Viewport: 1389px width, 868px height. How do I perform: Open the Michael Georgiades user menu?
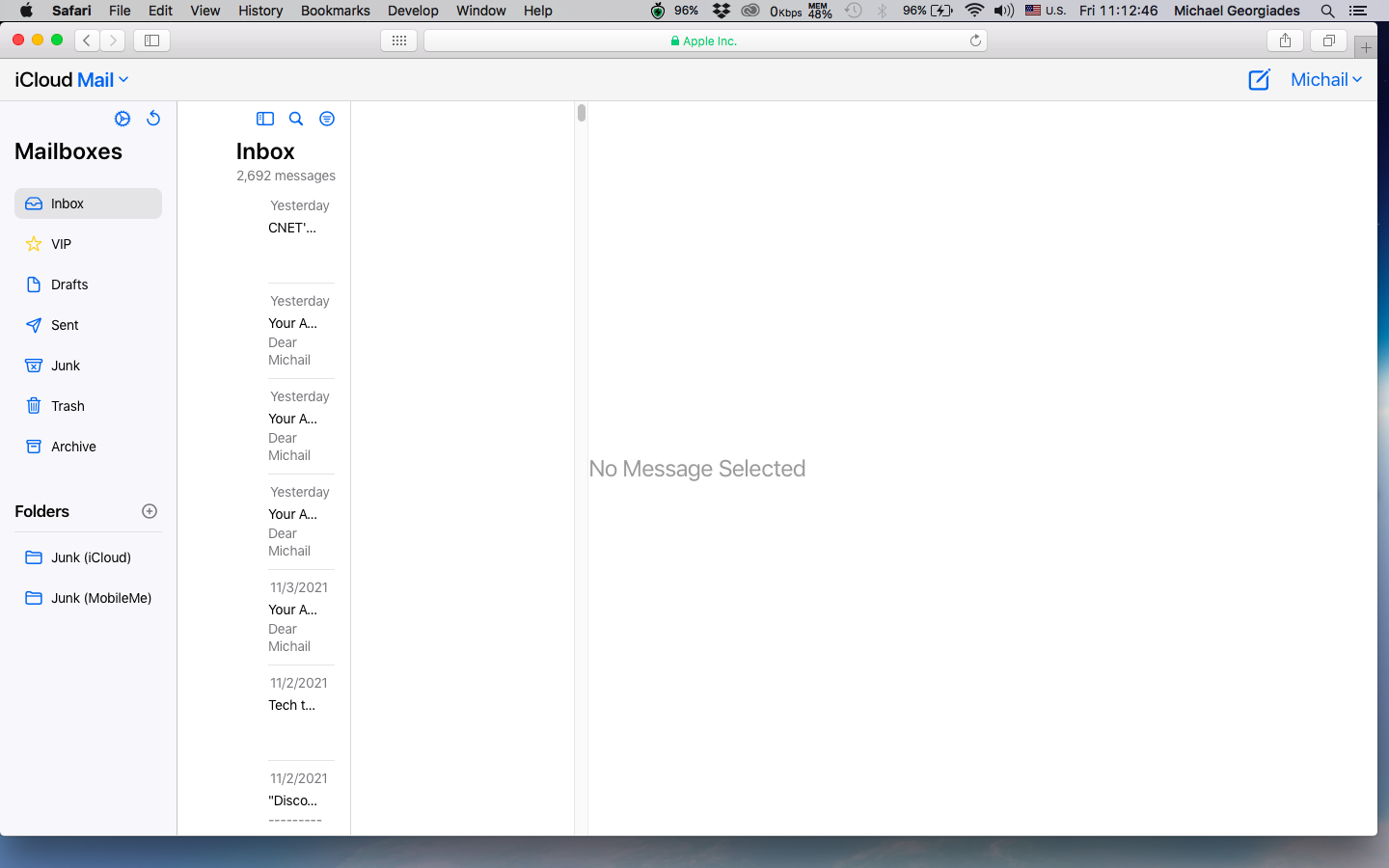tap(1237, 11)
